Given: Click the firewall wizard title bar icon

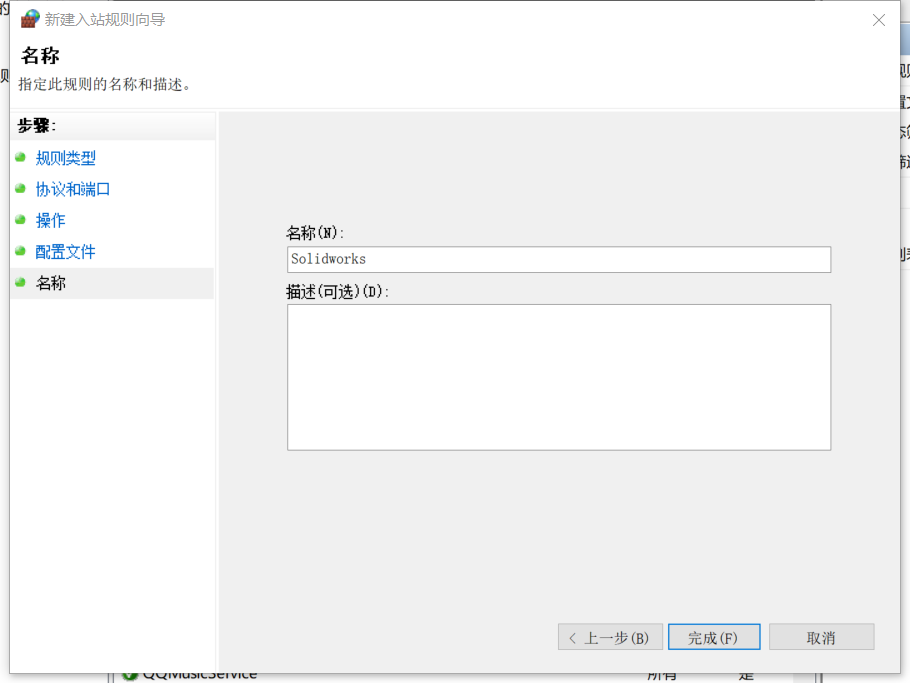Looking at the screenshot, I should click(30, 19).
